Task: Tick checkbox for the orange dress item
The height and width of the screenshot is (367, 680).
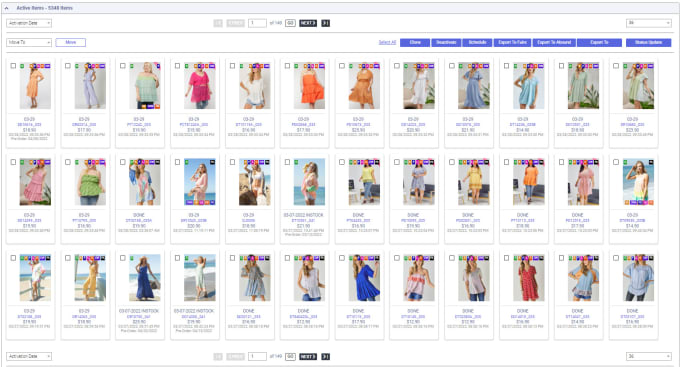Action: (x=13, y=66)
